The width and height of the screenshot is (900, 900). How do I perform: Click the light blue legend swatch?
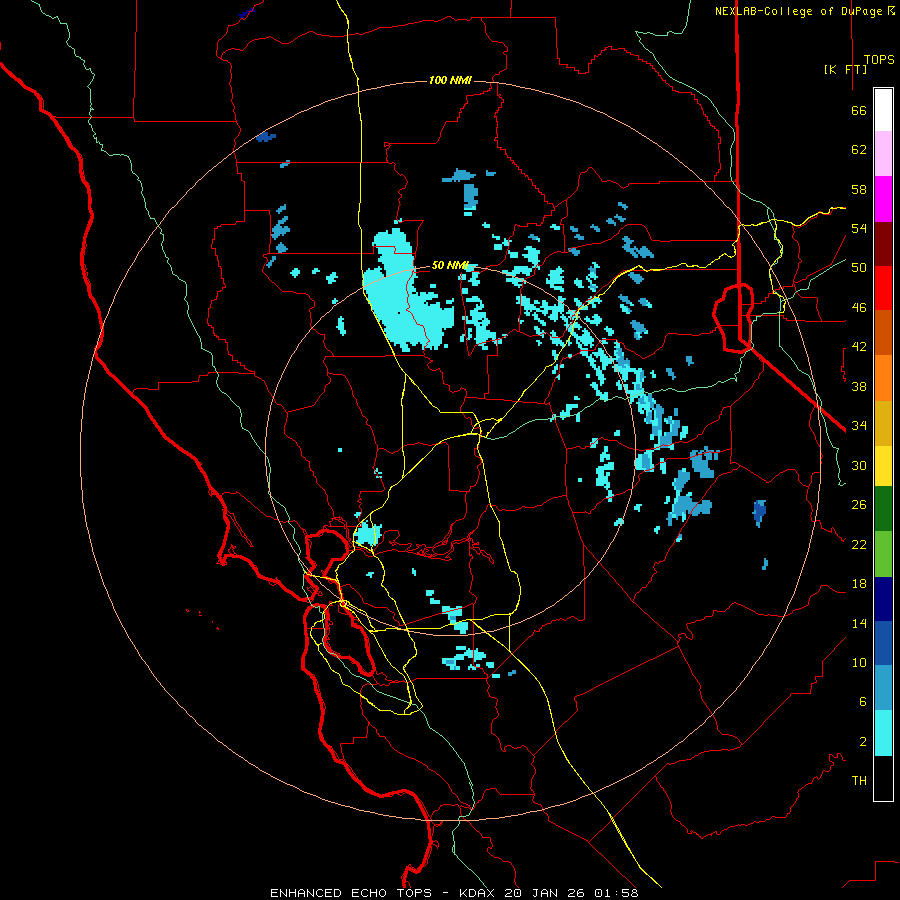883,688
